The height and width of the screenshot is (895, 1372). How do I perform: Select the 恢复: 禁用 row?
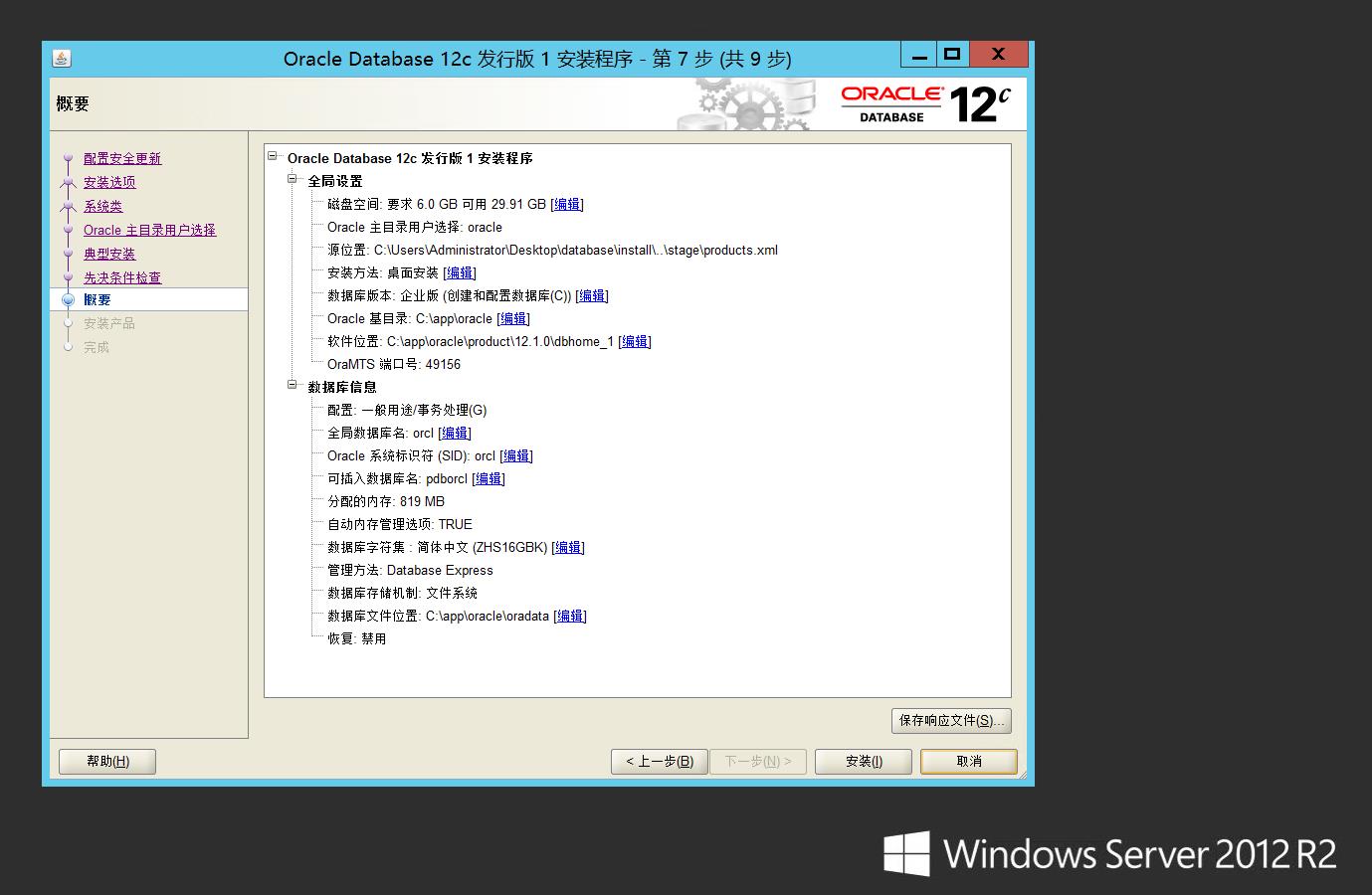coord(356,638)
